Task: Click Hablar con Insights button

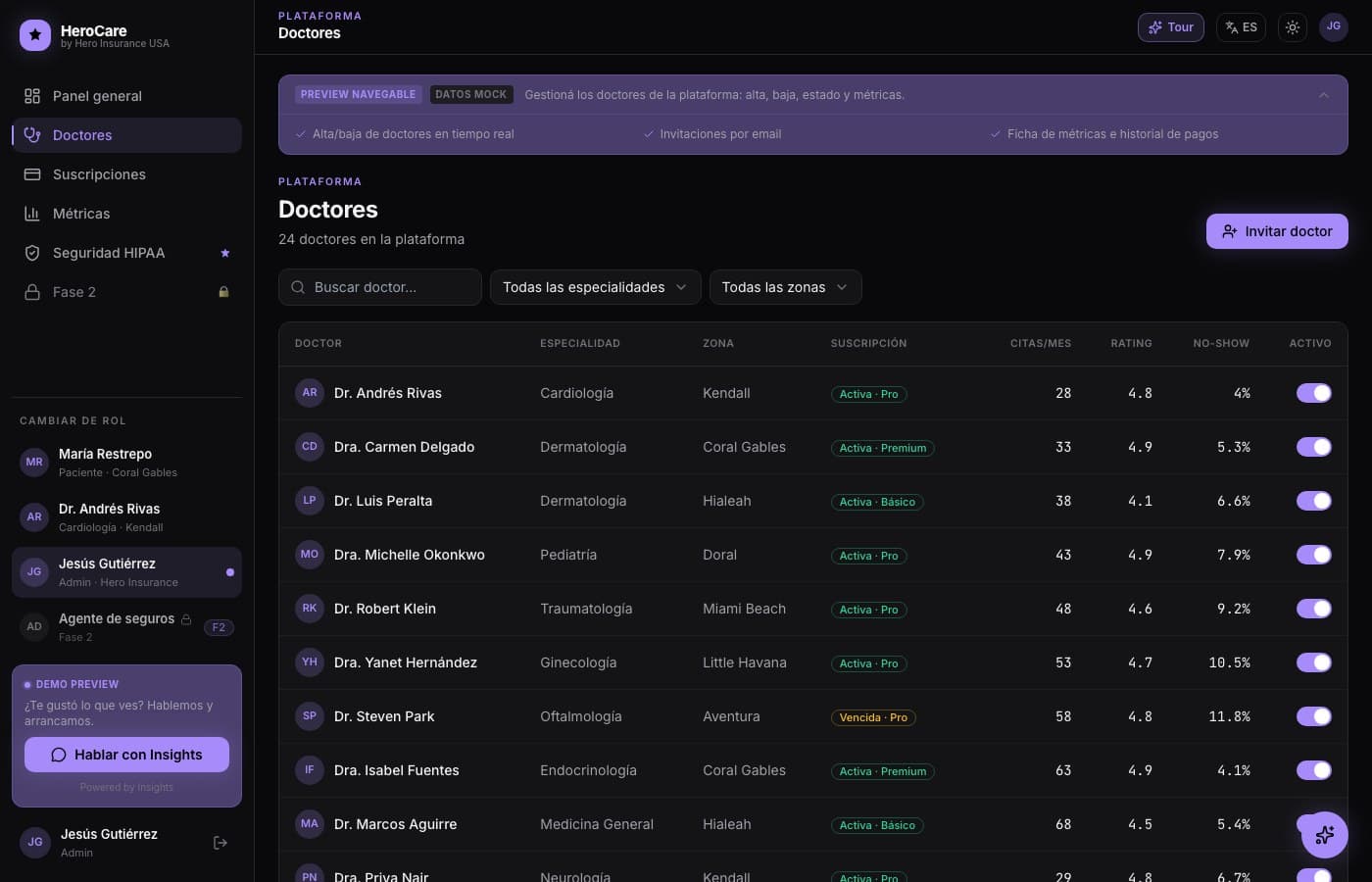Action: point(126,755)
